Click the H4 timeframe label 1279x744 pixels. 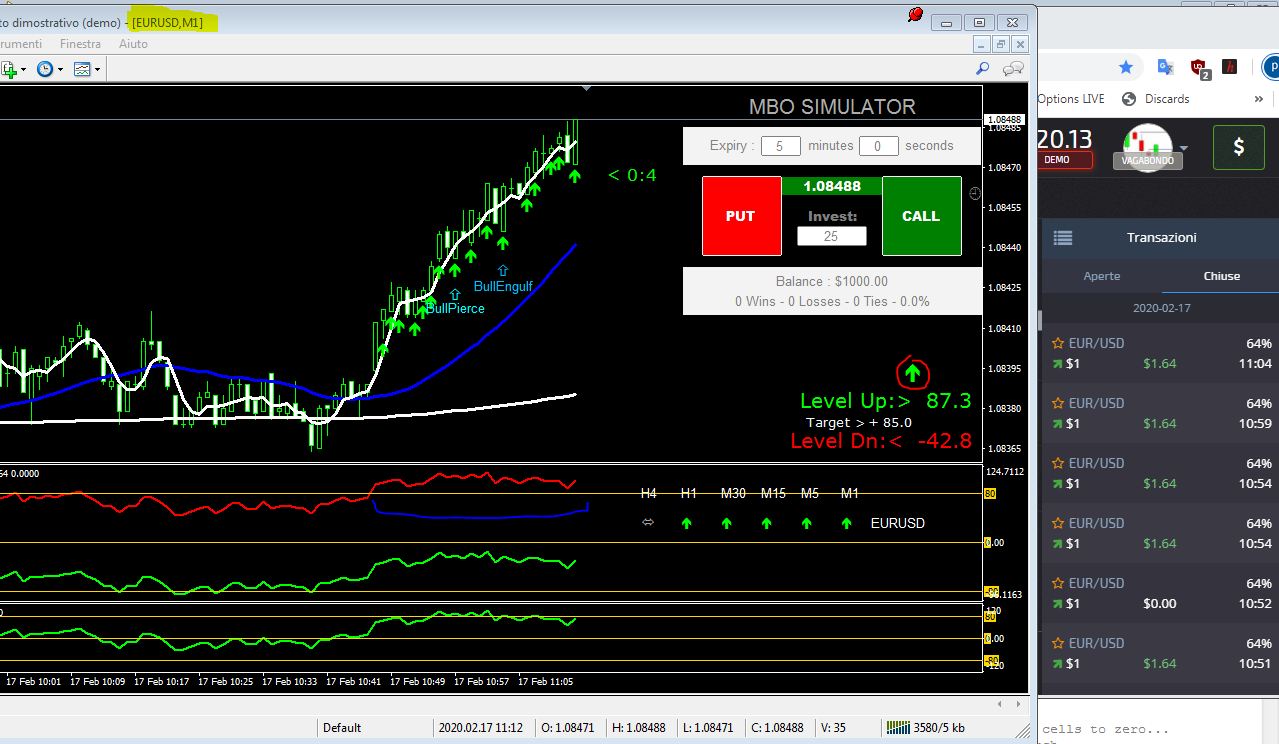[x=649, y=493]
